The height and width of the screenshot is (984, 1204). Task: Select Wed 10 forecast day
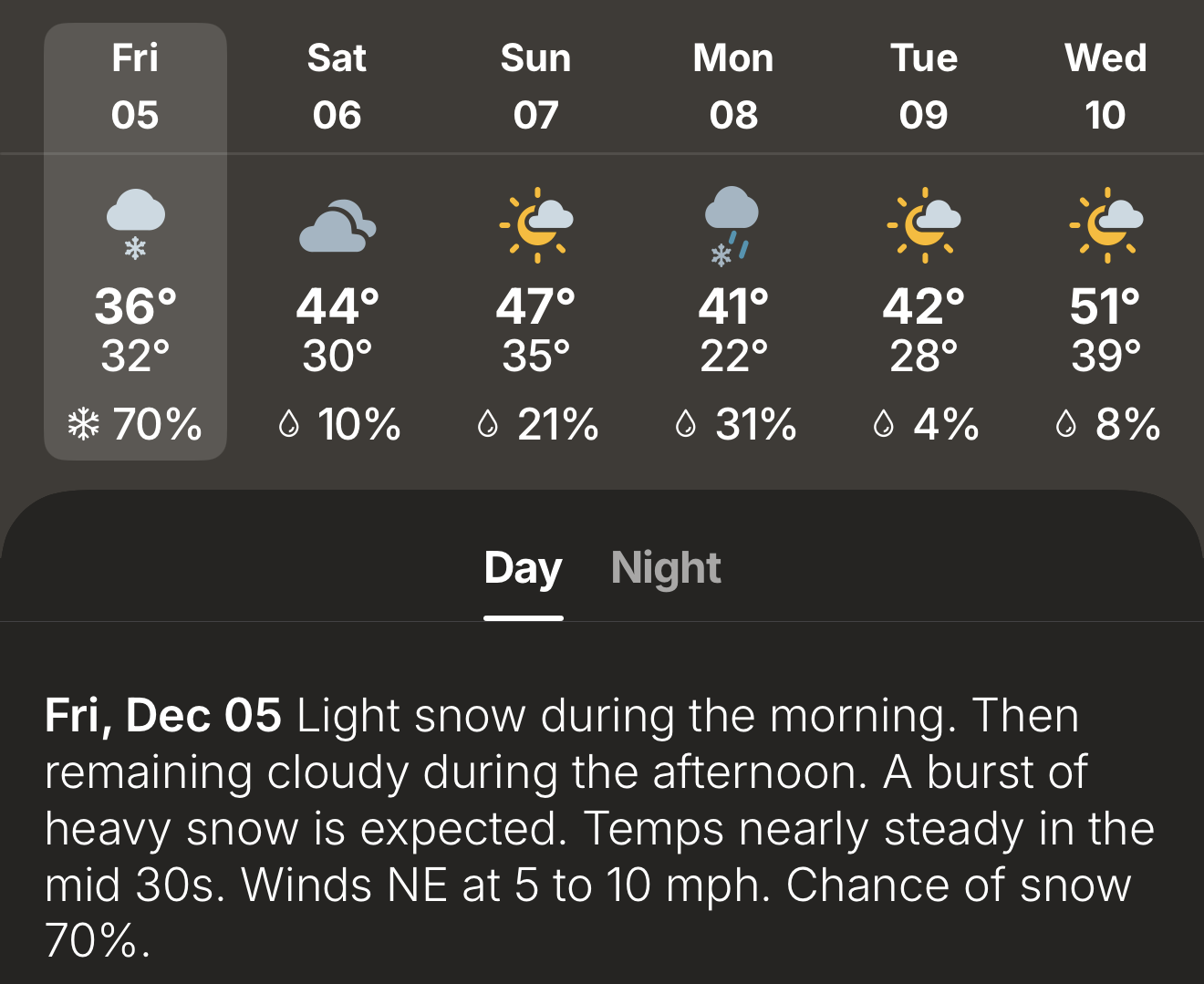click(x=1105, y=87)
